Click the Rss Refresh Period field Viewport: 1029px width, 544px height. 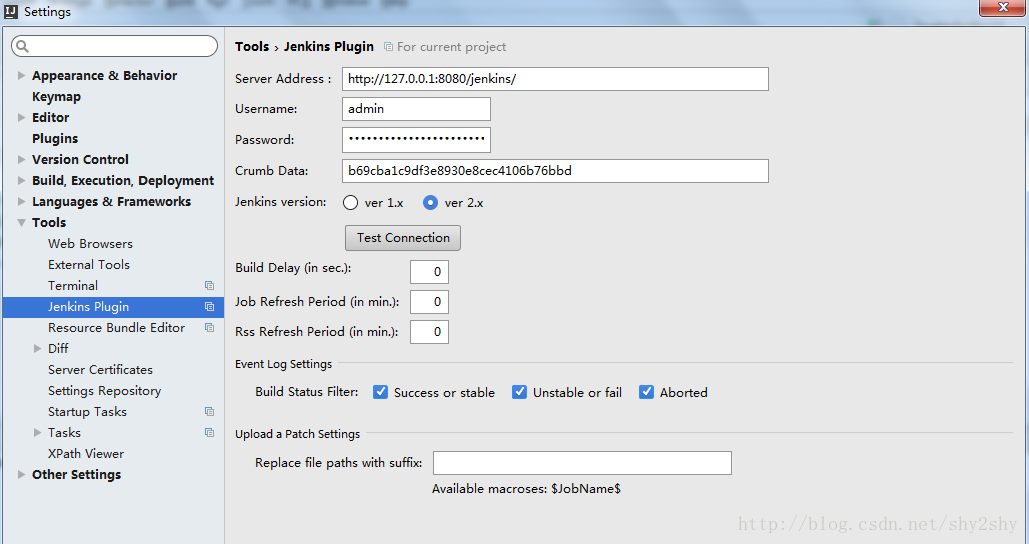(429, 332)
